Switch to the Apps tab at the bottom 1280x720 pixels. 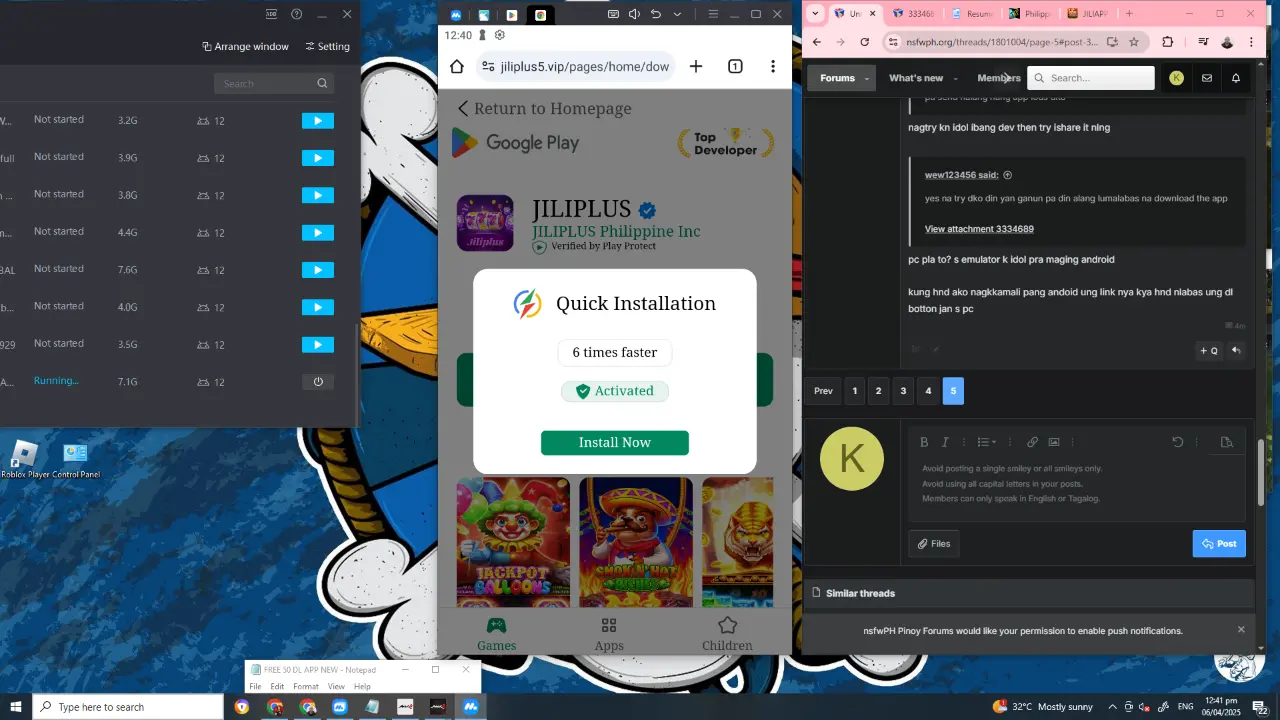609,634
